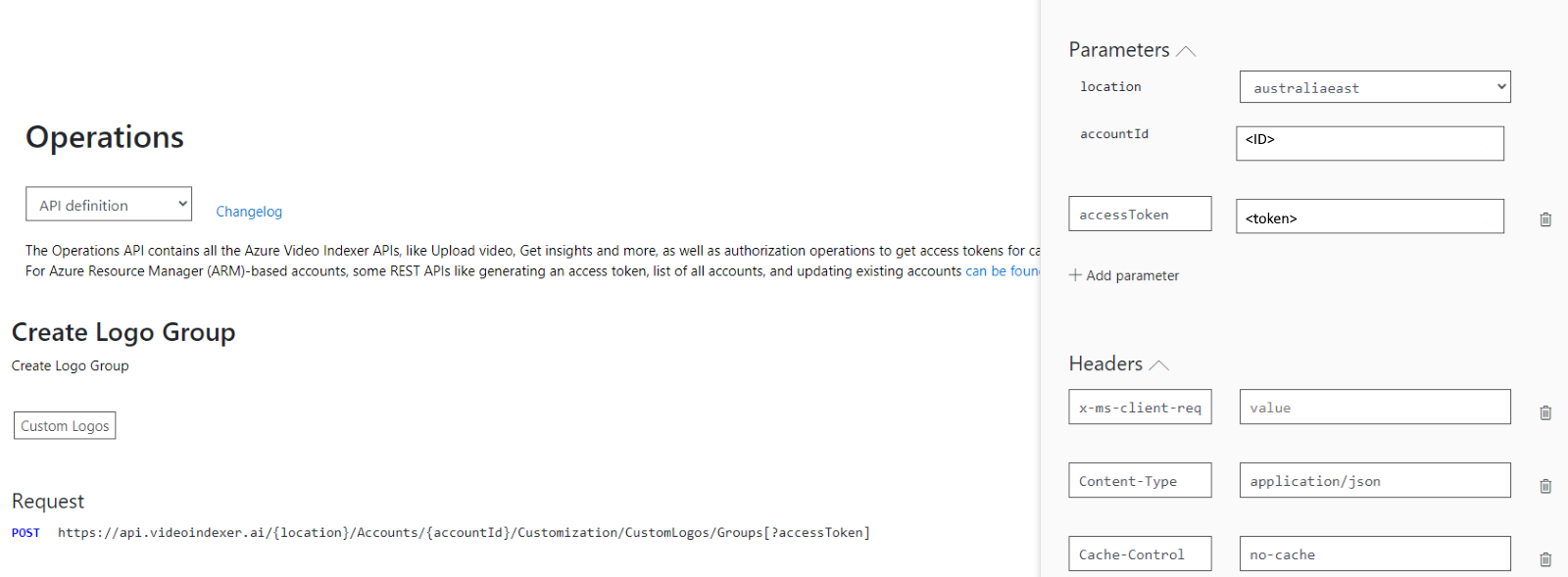The width and height of the screenshot is (1568, 577).
Task: Edit the Content-Type value application/json
Action: 1375,480
